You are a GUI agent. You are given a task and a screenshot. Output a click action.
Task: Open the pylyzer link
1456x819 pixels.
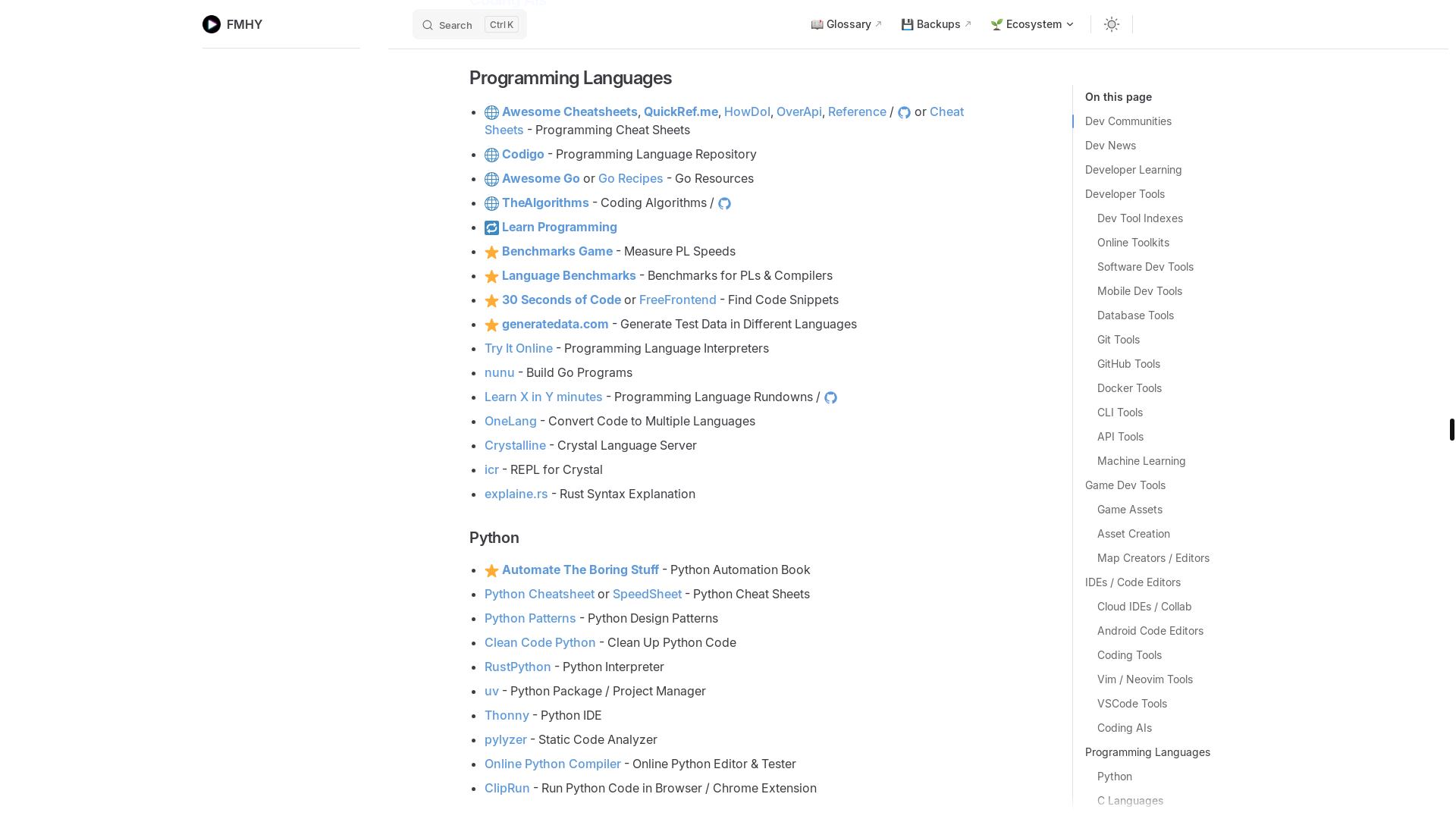point(505,739)
